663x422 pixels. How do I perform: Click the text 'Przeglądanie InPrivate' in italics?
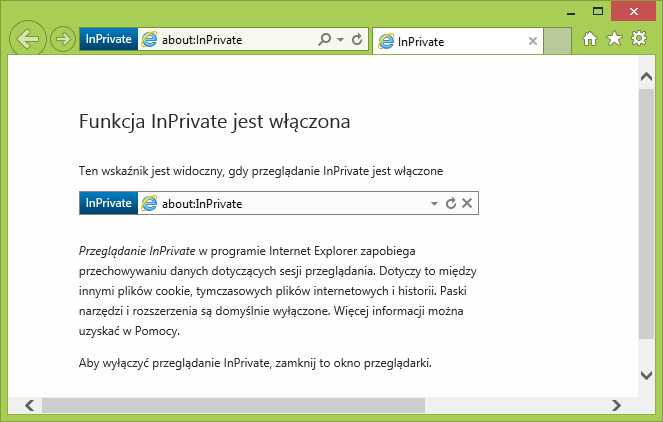[137, 251]
